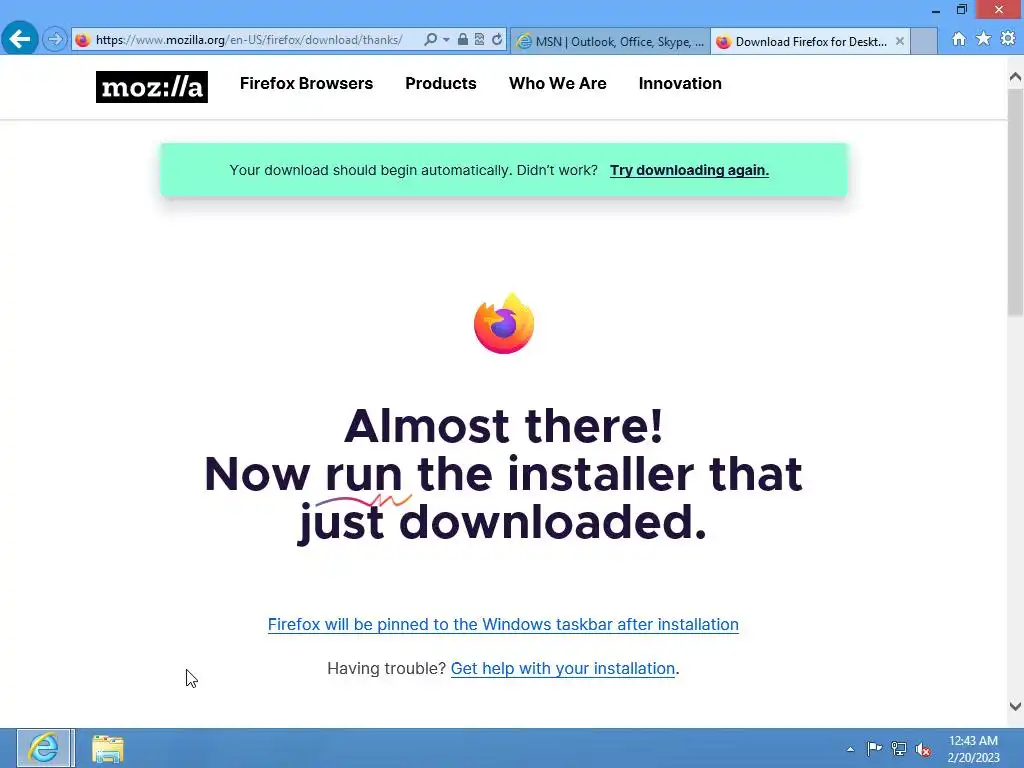
Task: Click the Firefox favicon in the address bar
Action: [x=82, y=40]
